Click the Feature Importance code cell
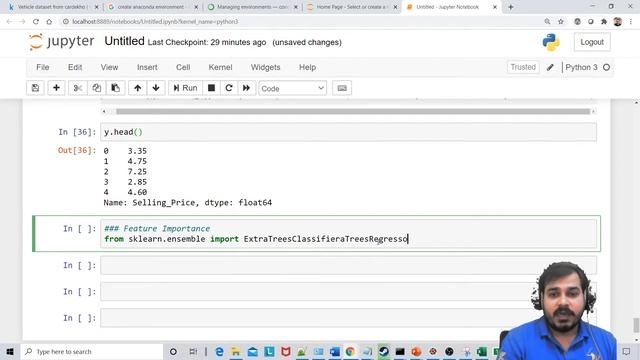The image size is (640, 360). 348,233
